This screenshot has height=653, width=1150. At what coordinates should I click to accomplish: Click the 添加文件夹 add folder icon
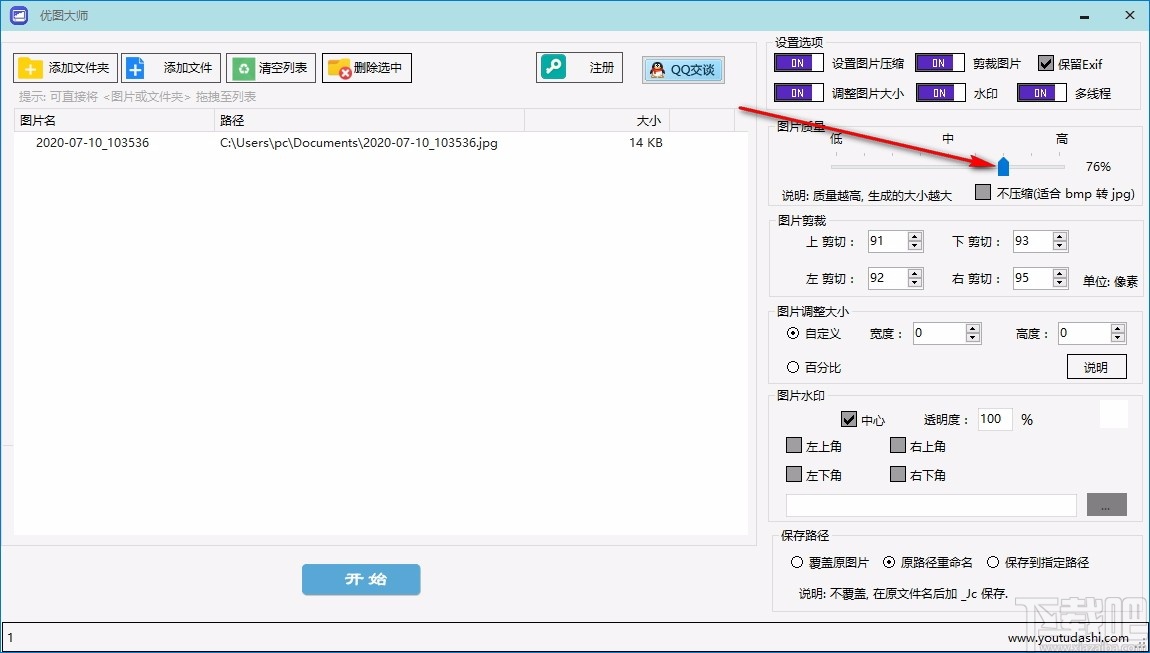coord(29,67)
